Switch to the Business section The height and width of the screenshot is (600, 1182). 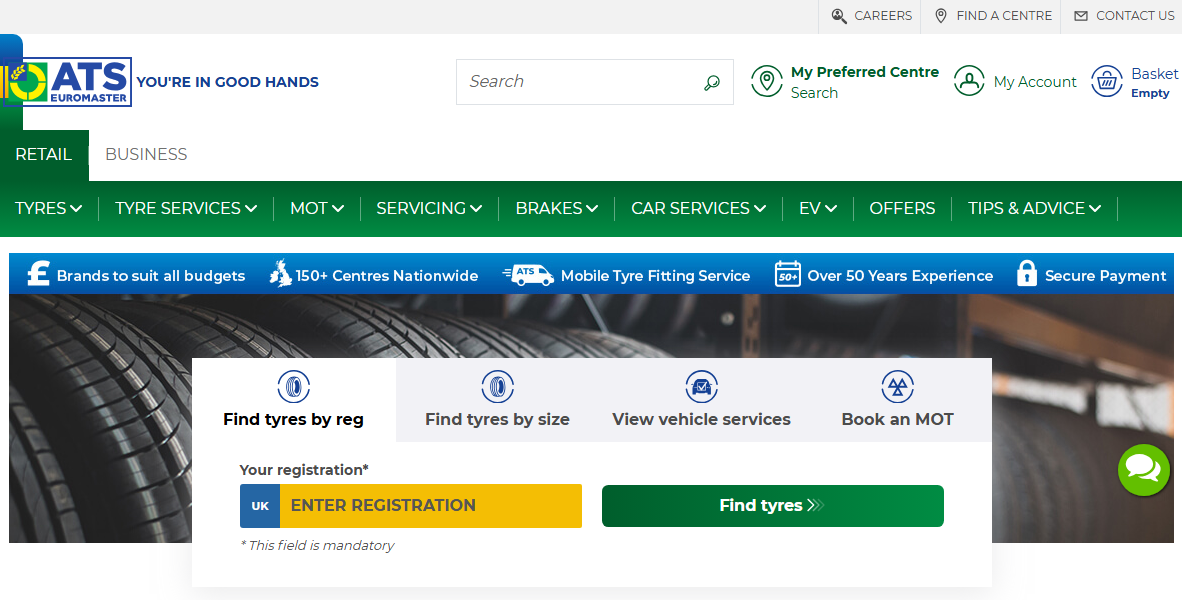[146, 154]
